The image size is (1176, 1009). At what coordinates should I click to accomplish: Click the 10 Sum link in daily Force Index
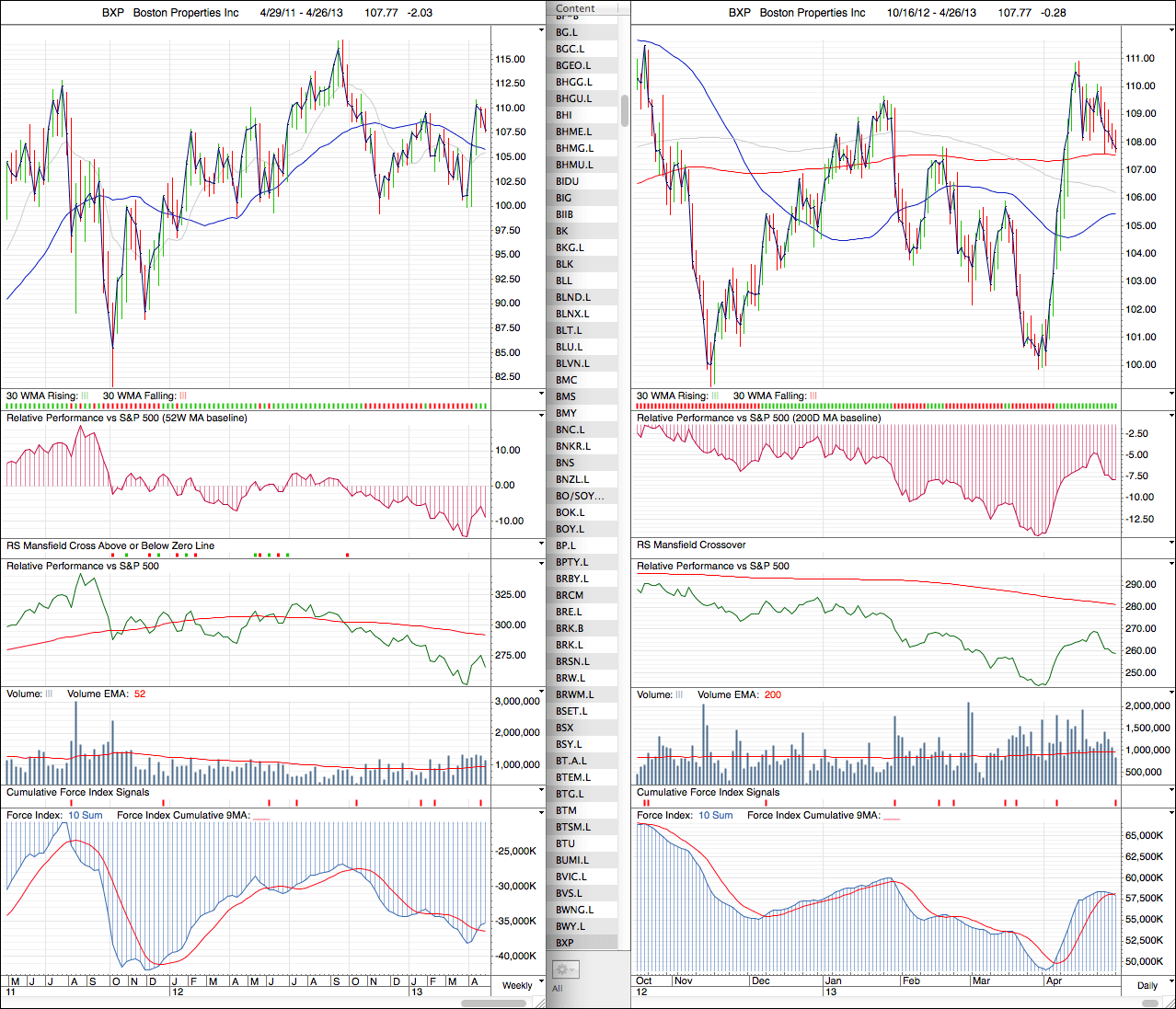(x=715, y=816)
